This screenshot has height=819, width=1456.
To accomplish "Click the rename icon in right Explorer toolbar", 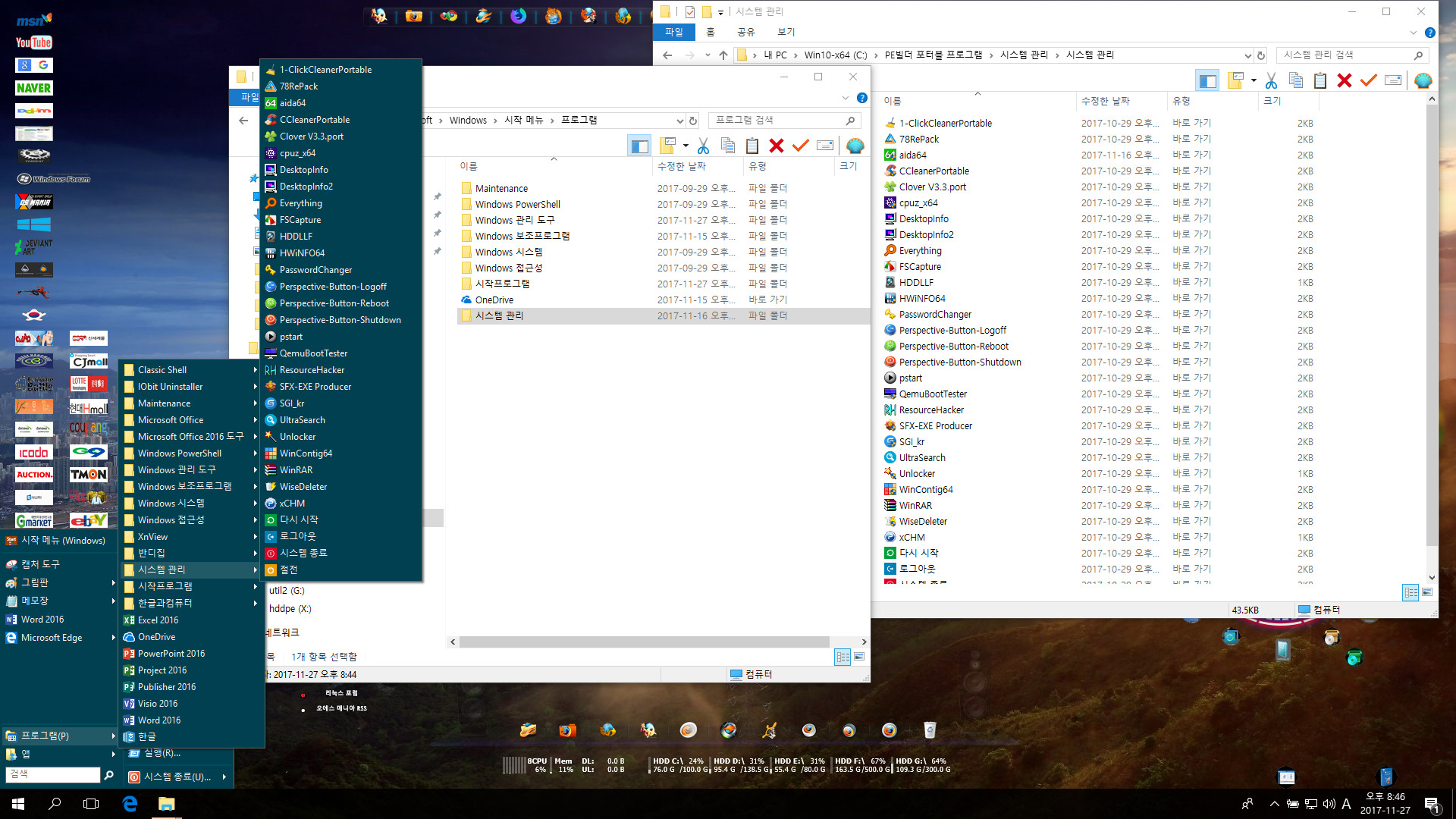I will 1393,80.
